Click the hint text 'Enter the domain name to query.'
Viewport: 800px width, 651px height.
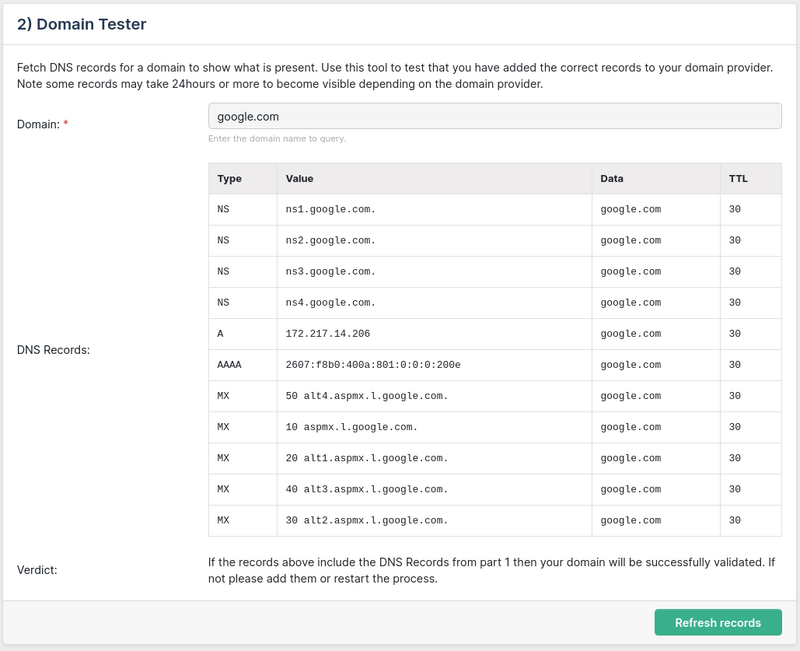(x=277, y=139)
